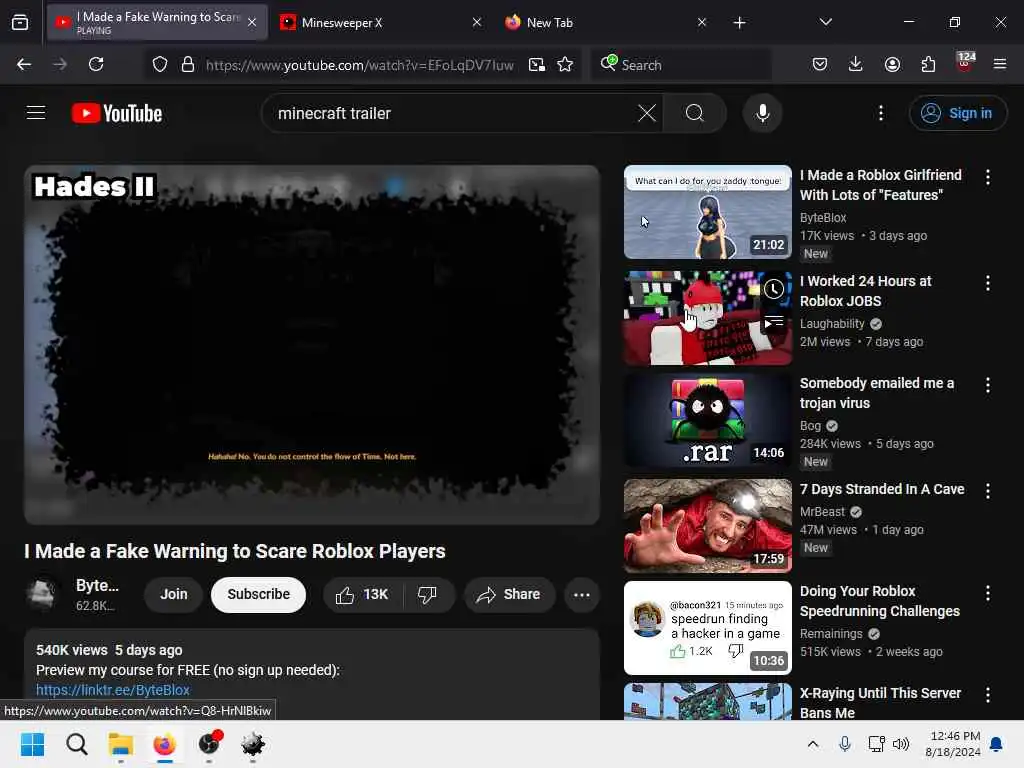Open a new browser tab

click(739, 23)
